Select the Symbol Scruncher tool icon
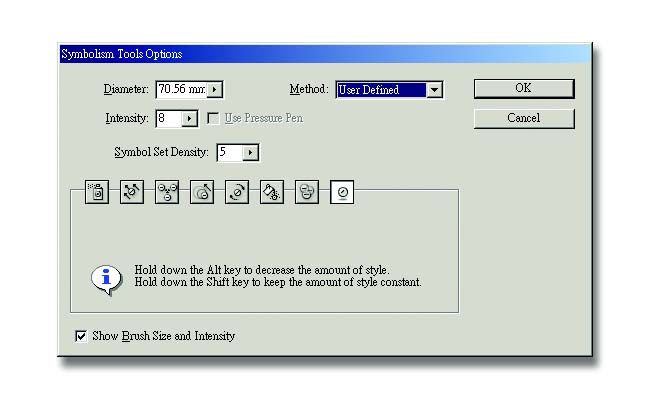 pos(167,192)
